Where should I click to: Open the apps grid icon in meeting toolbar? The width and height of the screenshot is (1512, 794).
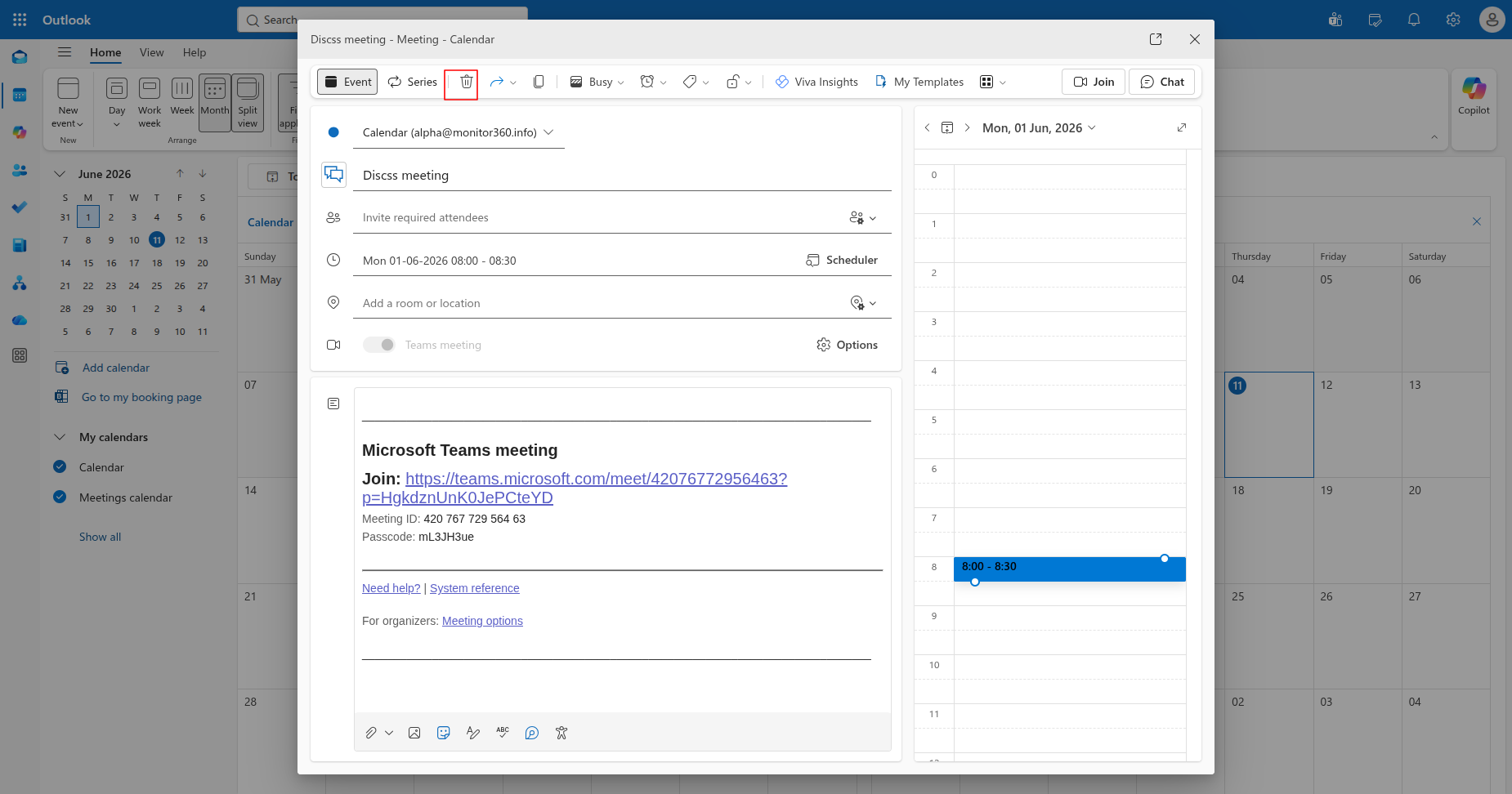986,82
